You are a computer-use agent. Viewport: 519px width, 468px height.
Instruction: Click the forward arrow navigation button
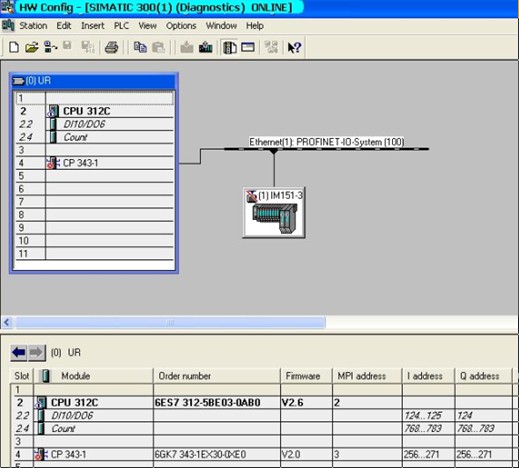point(37,352)
